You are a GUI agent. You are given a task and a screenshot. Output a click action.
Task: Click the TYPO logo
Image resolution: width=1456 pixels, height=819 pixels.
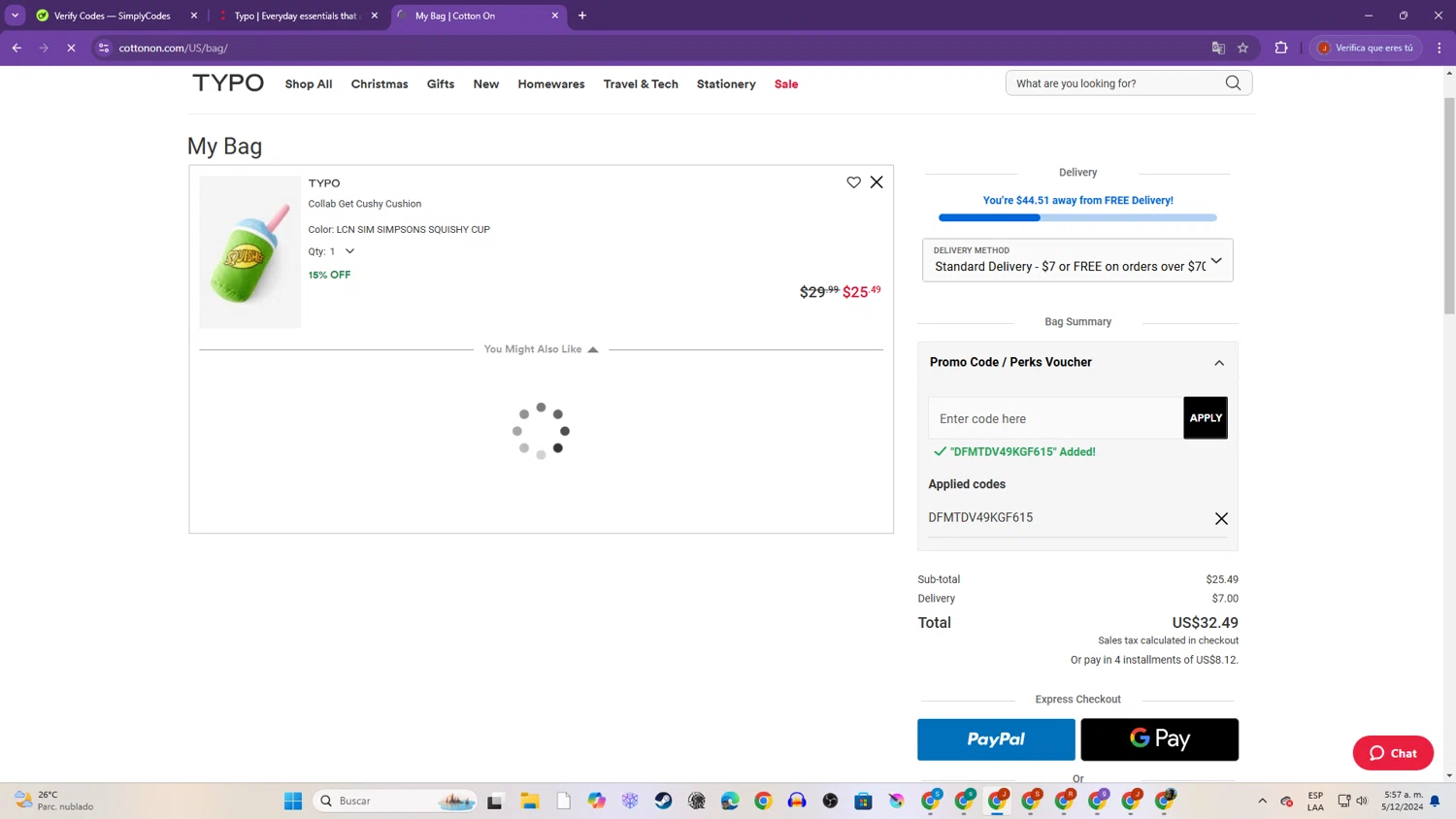tap(228, 83)
